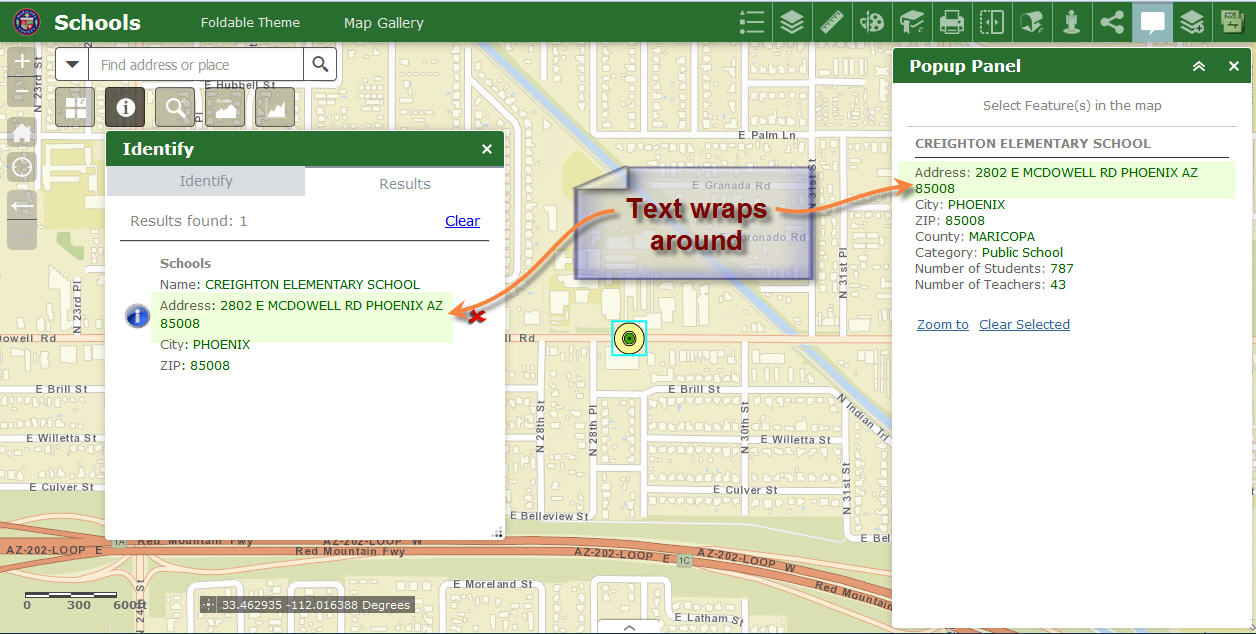Click the coordinates 33.462935 -112.016388 Degrees
This screenshot has height=634, width=1256.
316,605
